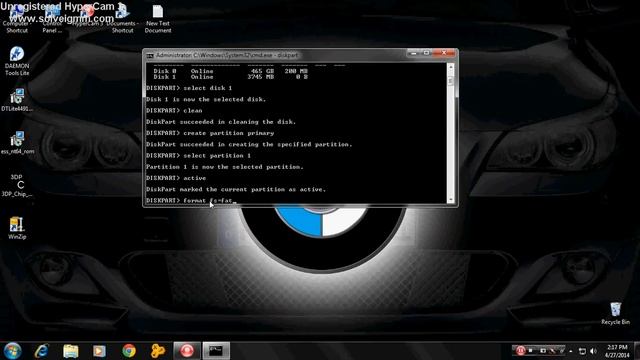Click 'Partition 1 is now the selected partition.'

[x=224, y=167]
